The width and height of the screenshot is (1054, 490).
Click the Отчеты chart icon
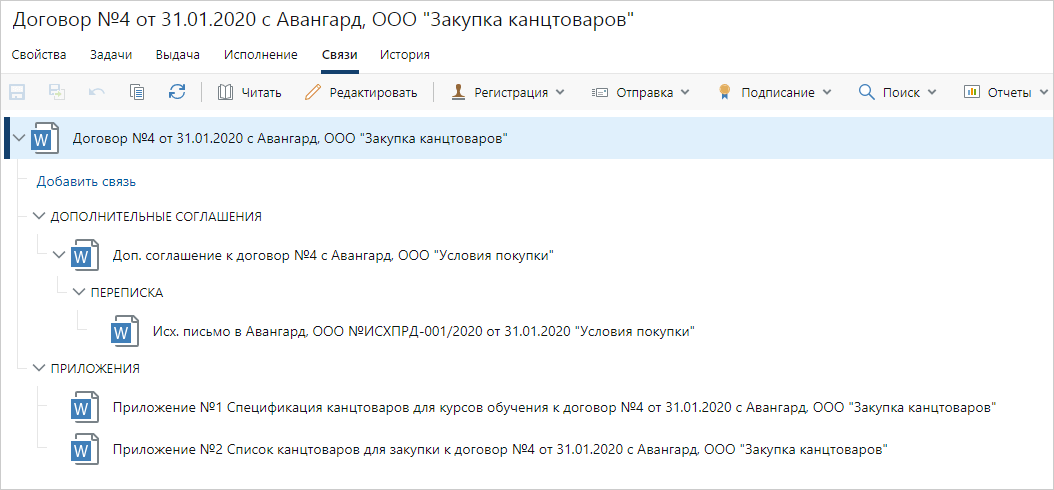click(x=971, y=92)
